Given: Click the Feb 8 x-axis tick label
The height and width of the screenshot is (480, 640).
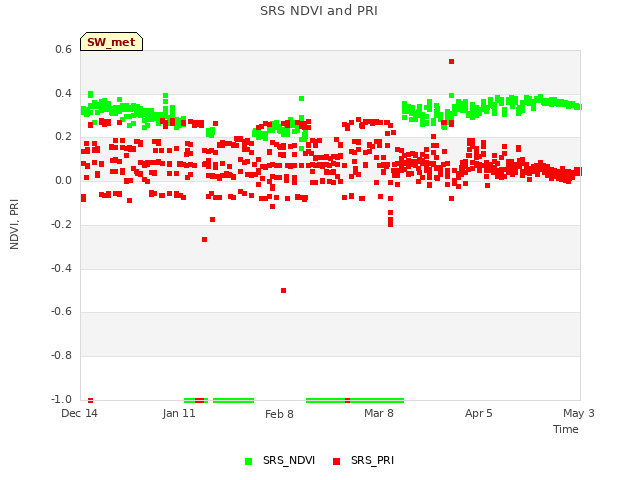Looking at the screenshot, I should tap(279, 414).
